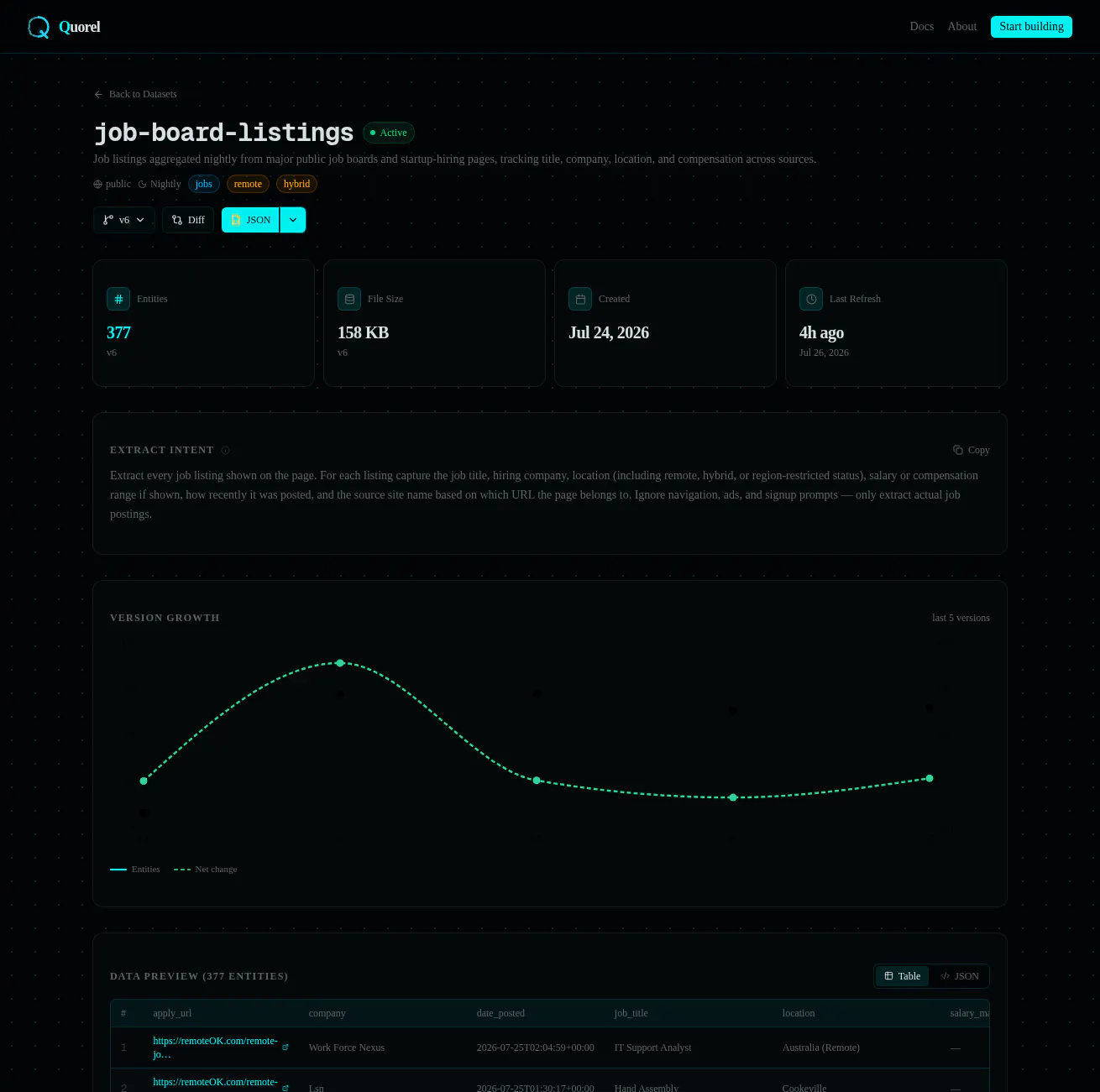Image resolution: width=1100 pixels, height=1092 pixels.
Task: Download dataset as JSON
Action: point(250,220)
